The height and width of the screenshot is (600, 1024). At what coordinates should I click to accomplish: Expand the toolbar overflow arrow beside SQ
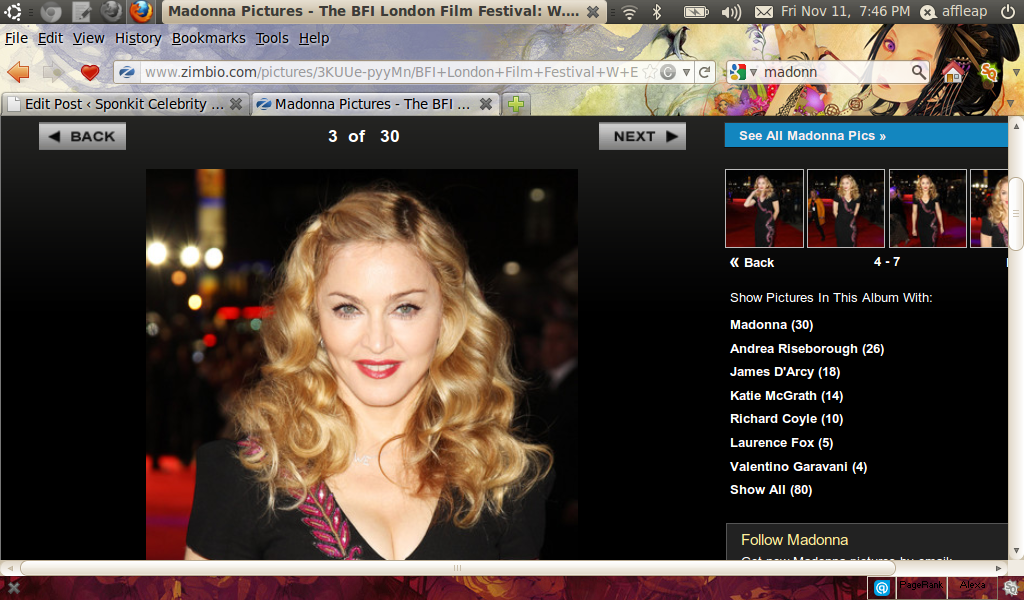(x=1016, y=72)
